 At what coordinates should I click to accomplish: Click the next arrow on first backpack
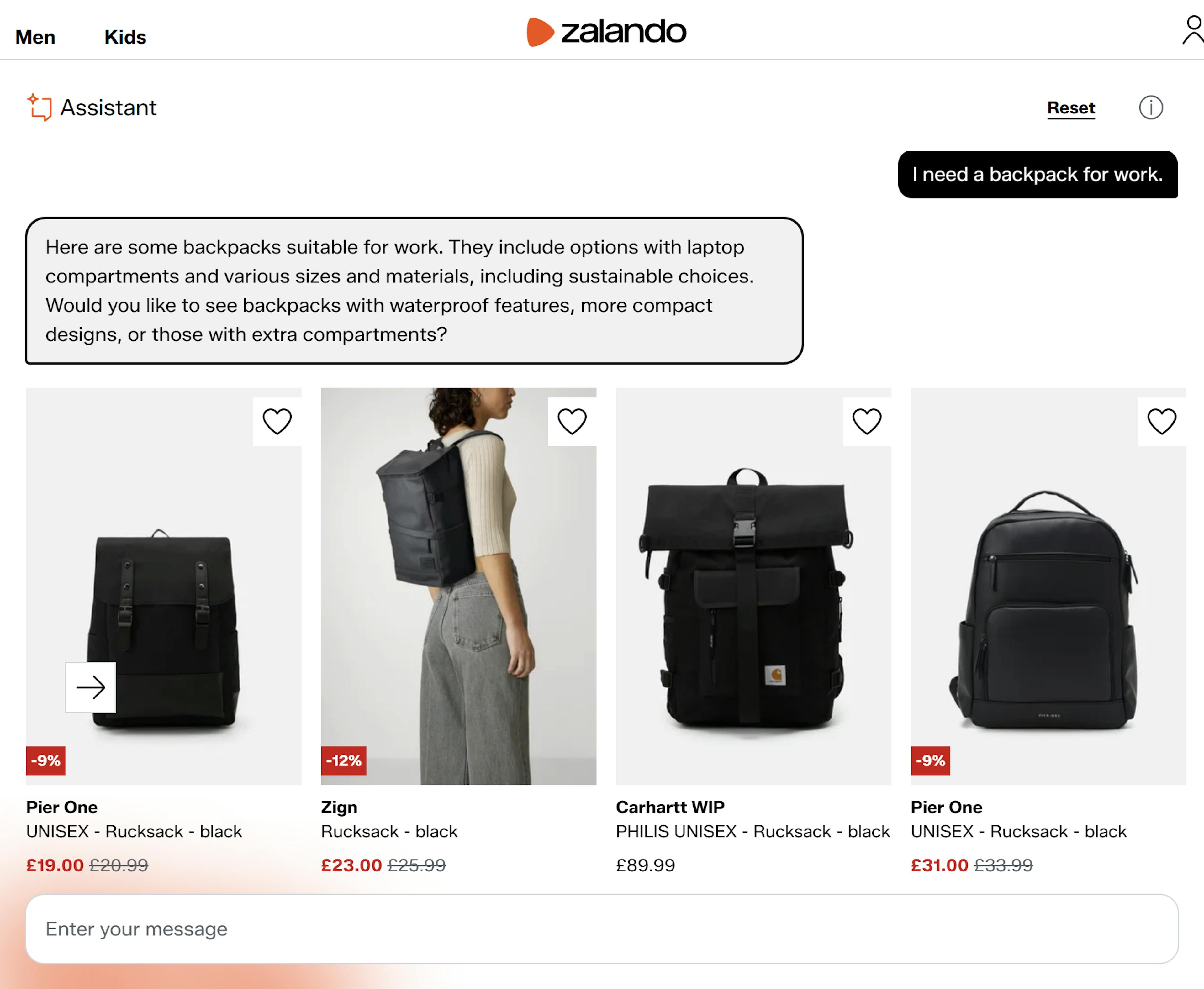coord(91,687)
